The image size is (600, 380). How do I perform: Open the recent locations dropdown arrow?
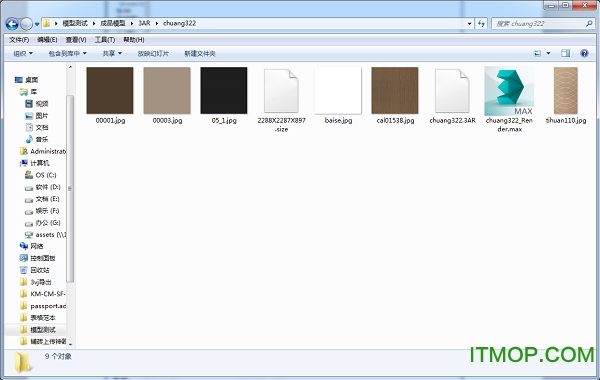tap(37, 24)
